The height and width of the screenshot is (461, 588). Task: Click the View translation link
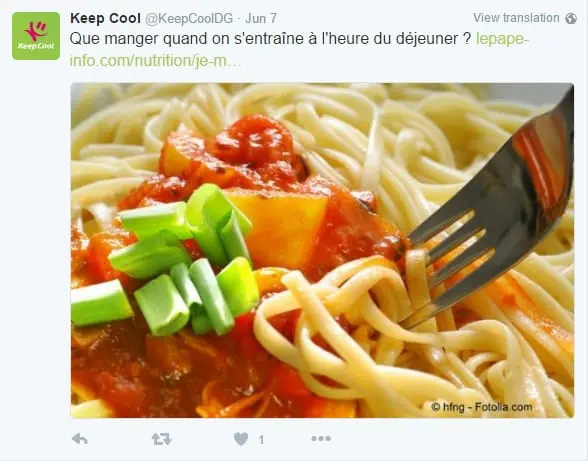(x=516, y=18)
